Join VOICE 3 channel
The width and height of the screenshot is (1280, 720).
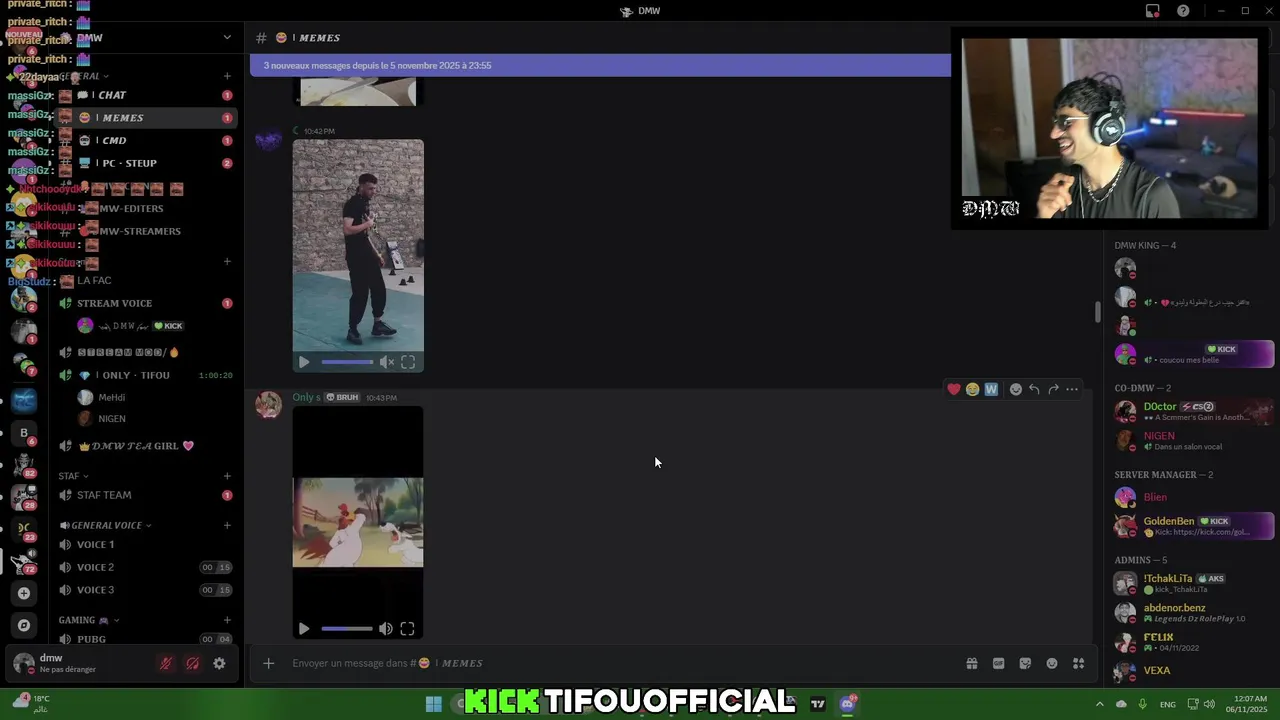point(147,590)
